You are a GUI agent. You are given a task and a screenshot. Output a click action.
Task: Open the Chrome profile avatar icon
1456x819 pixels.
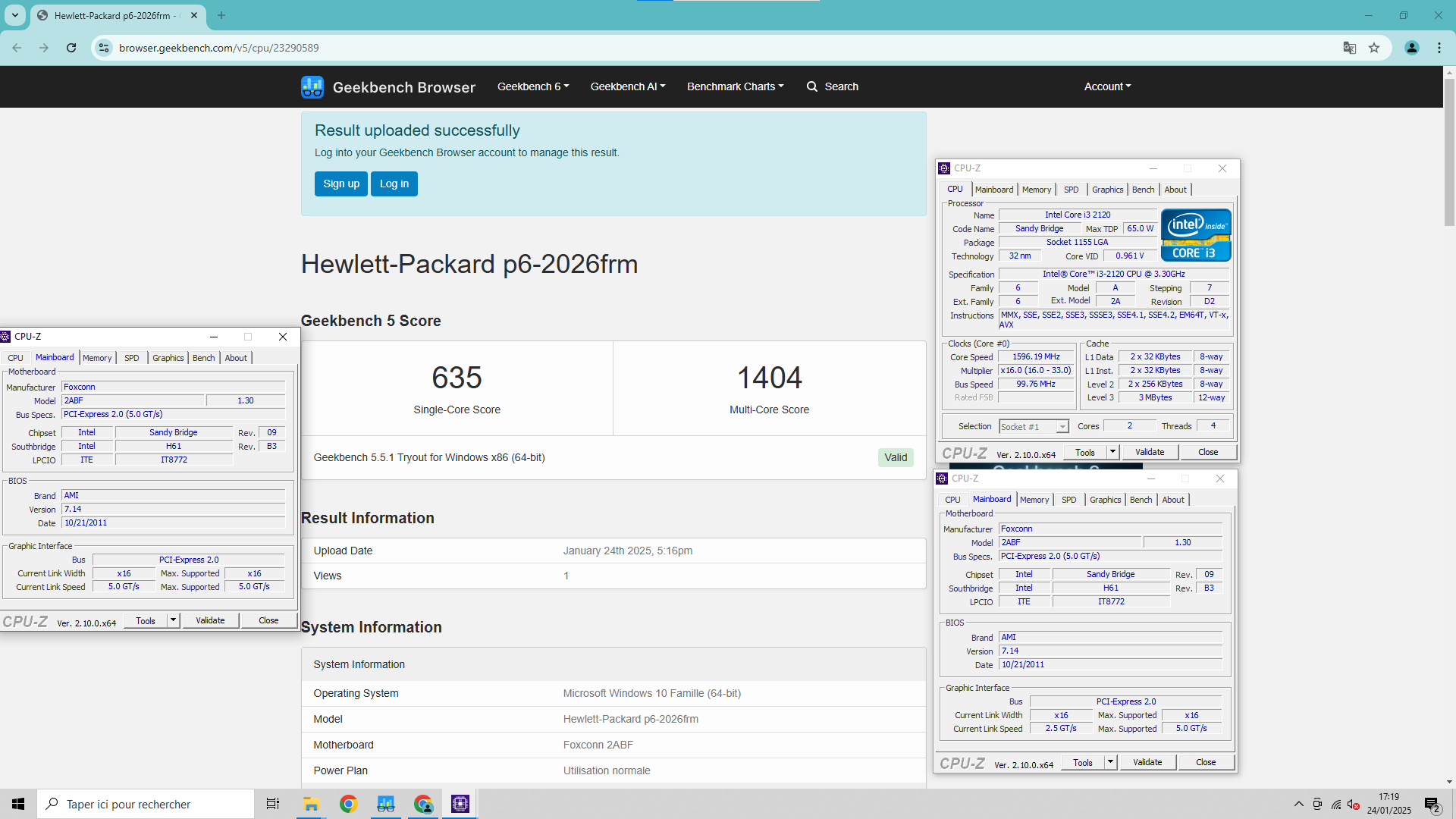click(x=1412, y=48)
